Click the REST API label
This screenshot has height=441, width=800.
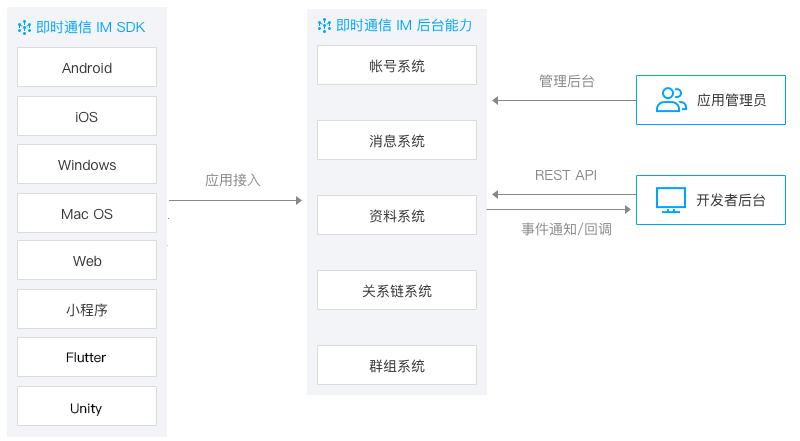point(566,175)
